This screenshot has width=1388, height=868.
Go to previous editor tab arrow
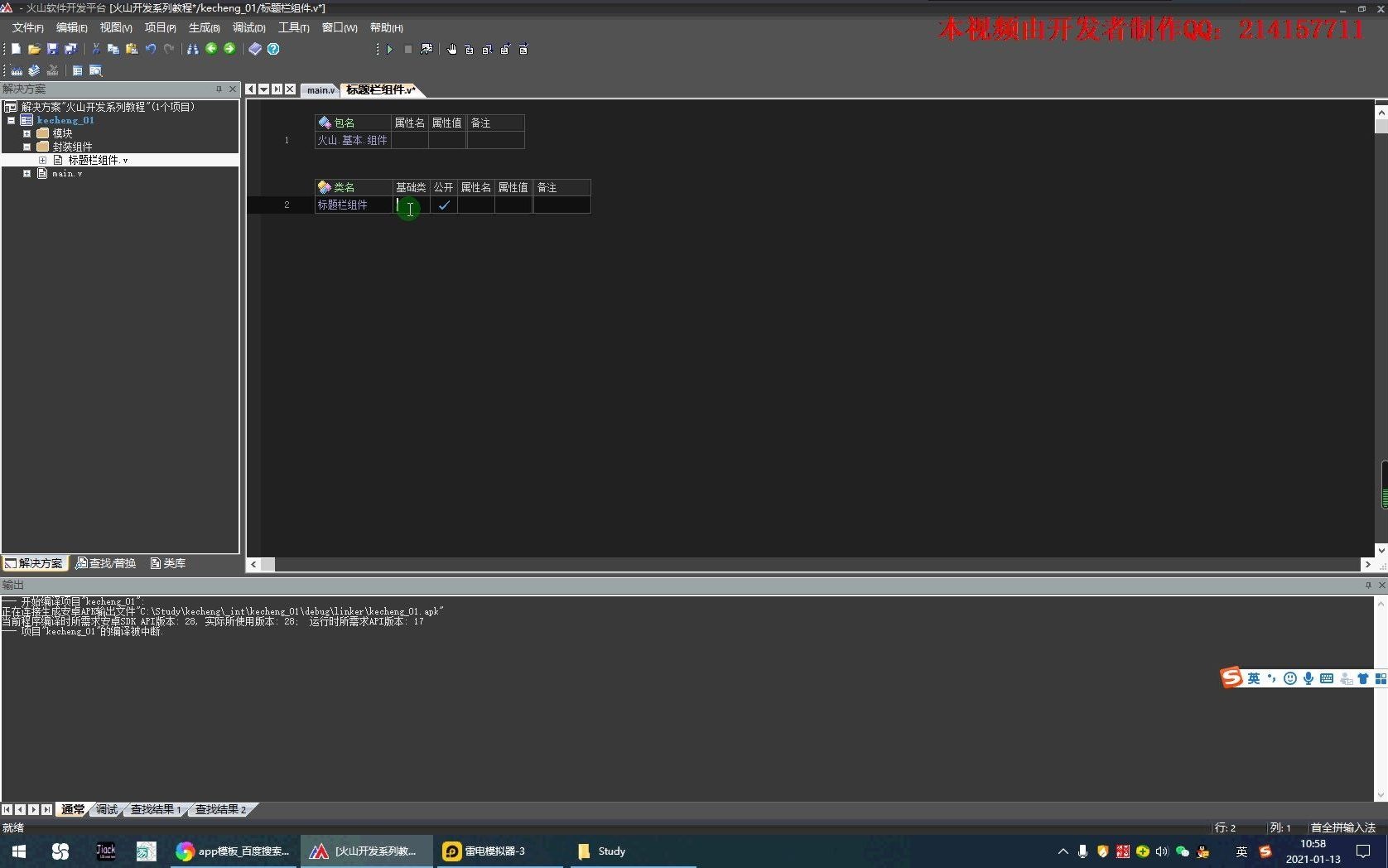coord(250,89)
